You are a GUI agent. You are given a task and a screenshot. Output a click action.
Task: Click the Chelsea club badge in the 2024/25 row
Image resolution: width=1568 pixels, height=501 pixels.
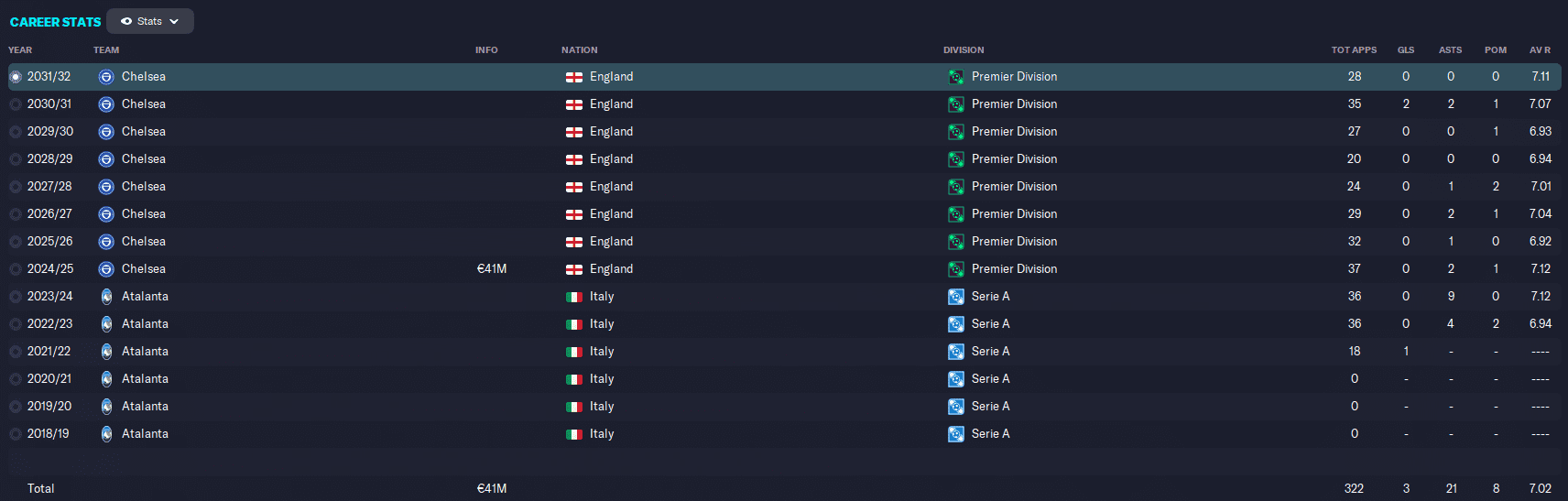[x=106, y=269]
